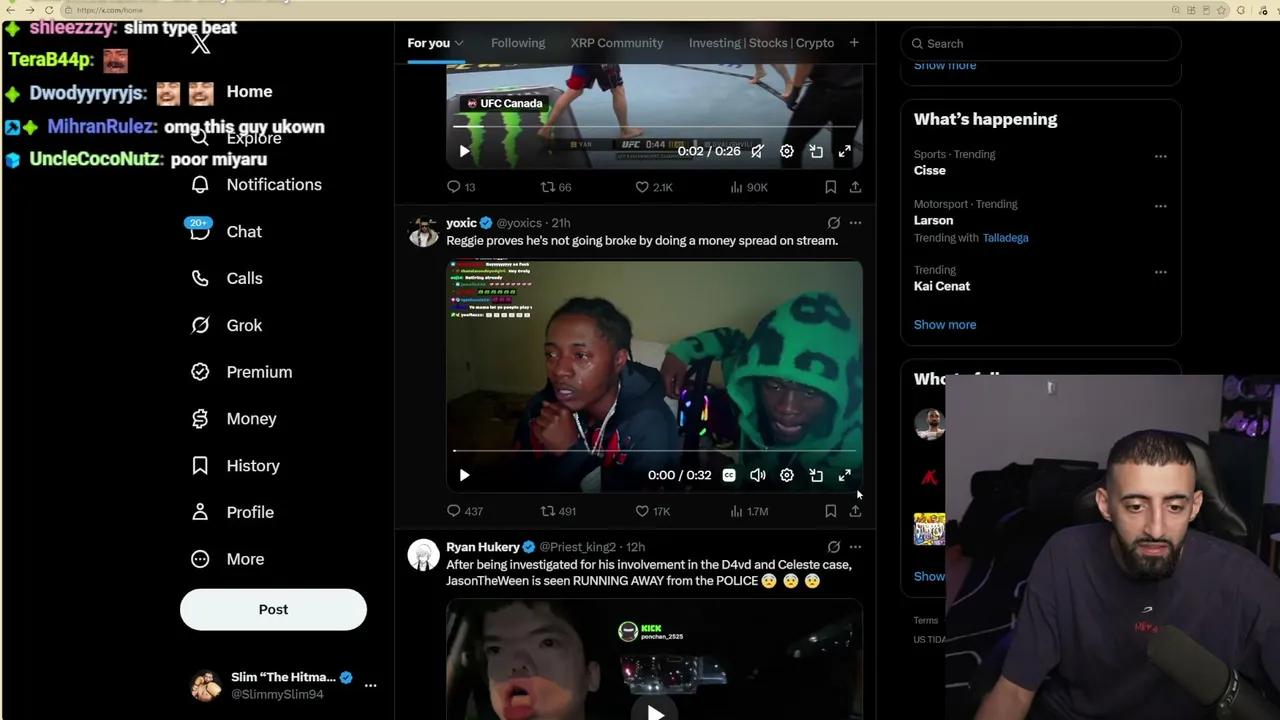The height and width of the screenshot is (720, 1280).
Task: Open account switcher menu for Slim
Action: (x=370, y=685)
